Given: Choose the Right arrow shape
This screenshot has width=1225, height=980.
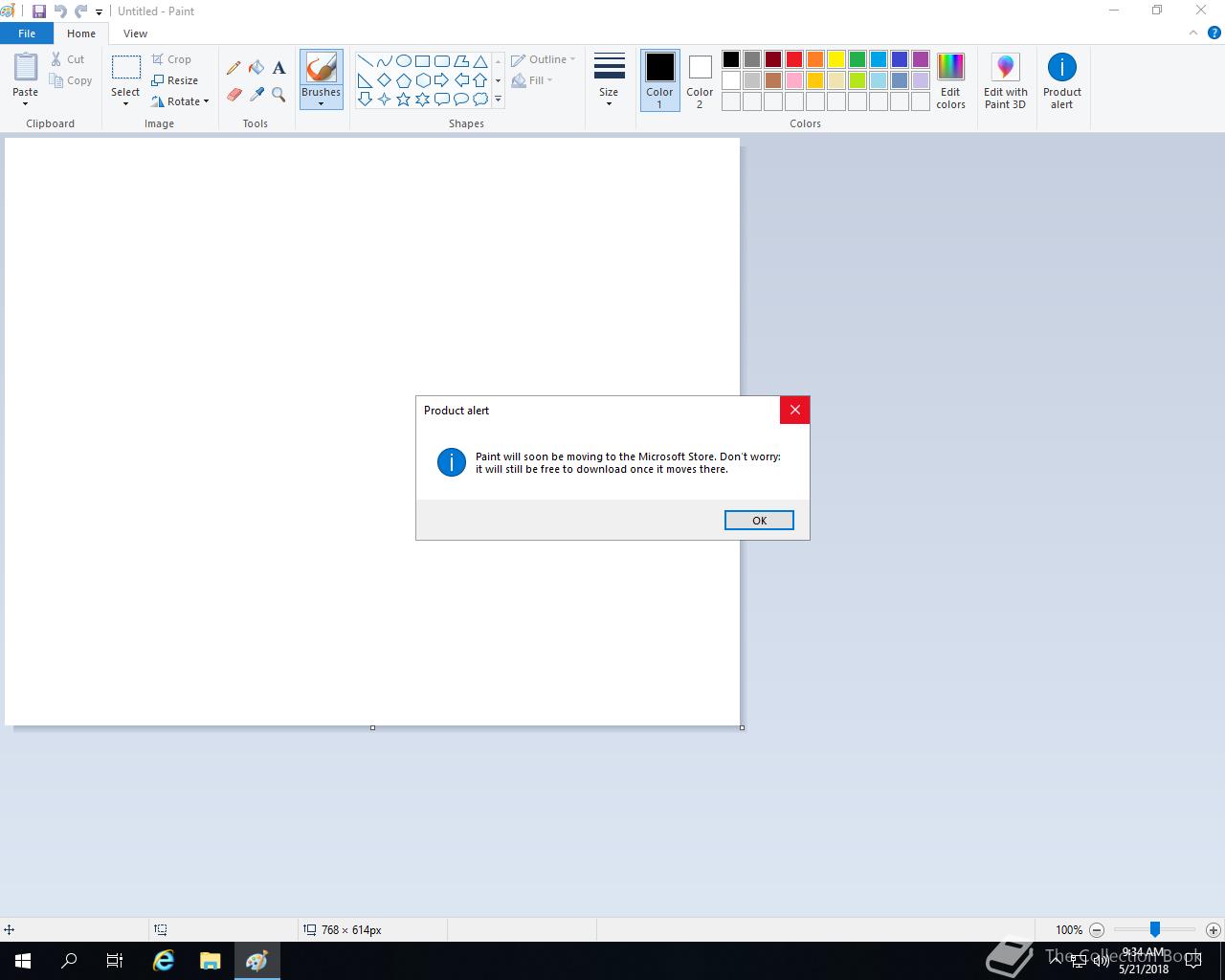Looking at the screenshot, I should pyautogui.click(x=441, y=79).
